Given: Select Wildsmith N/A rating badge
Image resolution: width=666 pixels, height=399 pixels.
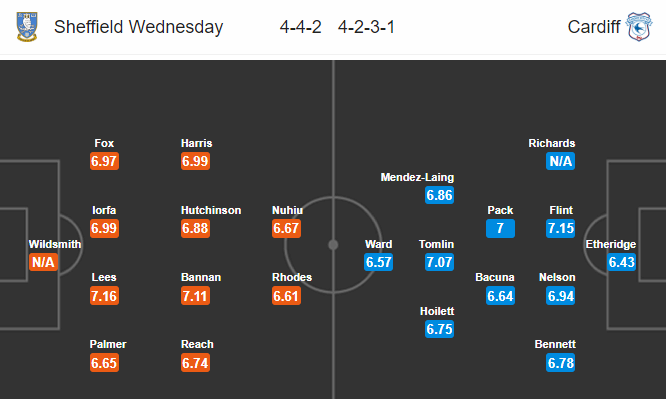Looking at the screenshot, I should pyautogui.click(x=43, y=262).
